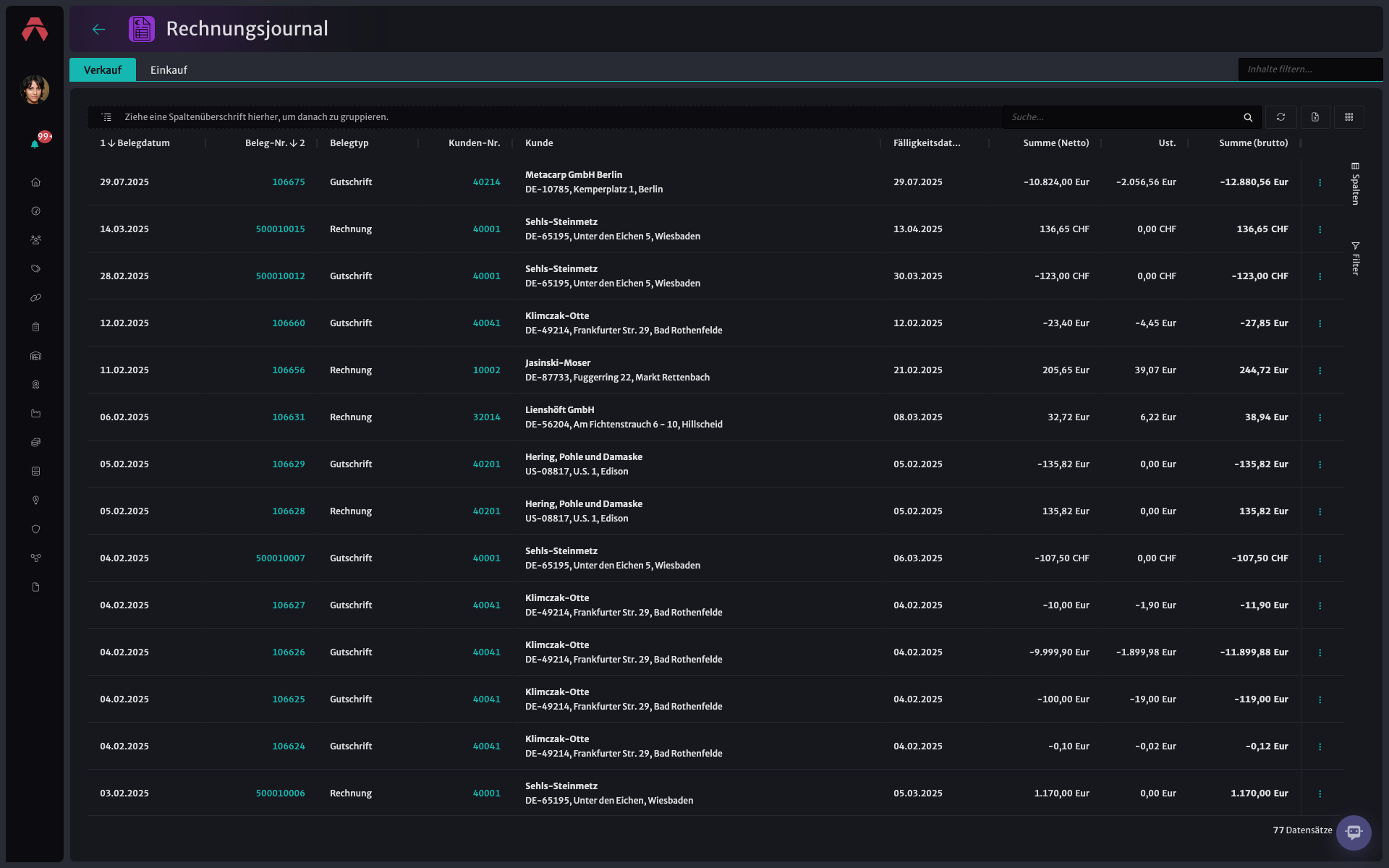This screenshot has height=868, width=1389.
Task: Expand the Spalten side panel
Action: click(1356, 184)
